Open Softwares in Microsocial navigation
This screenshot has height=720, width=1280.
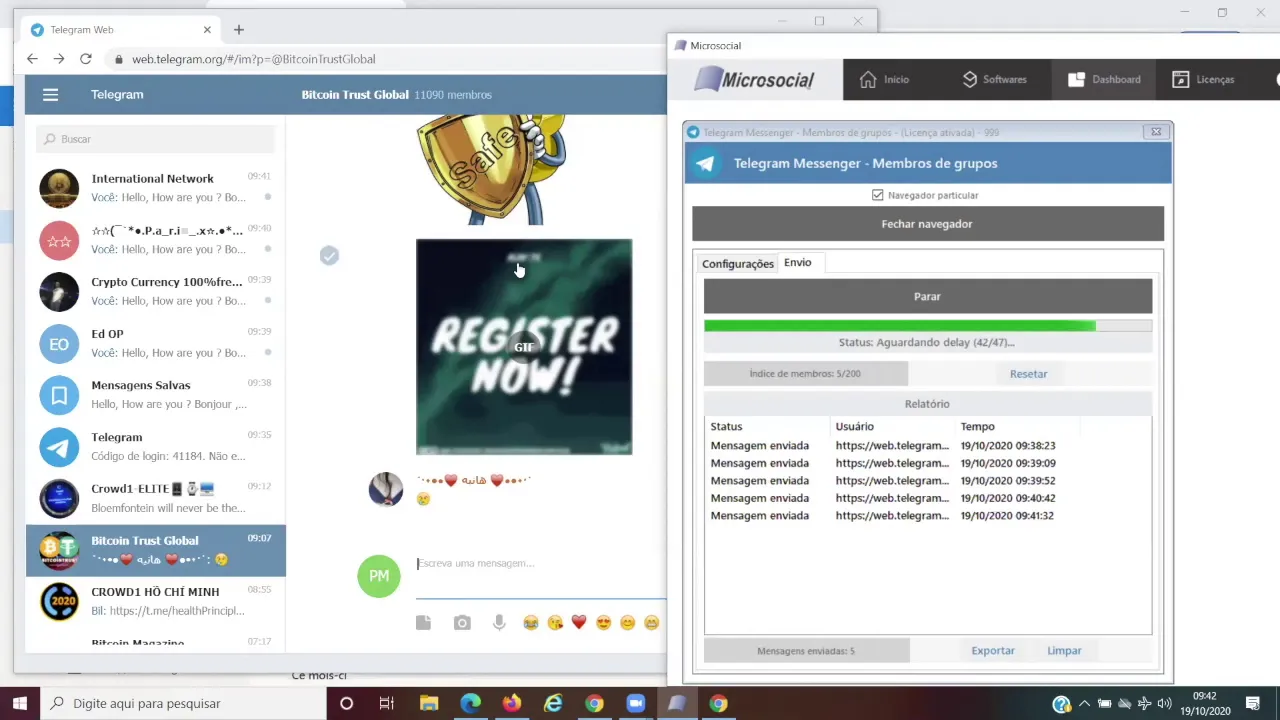[994, 79]
